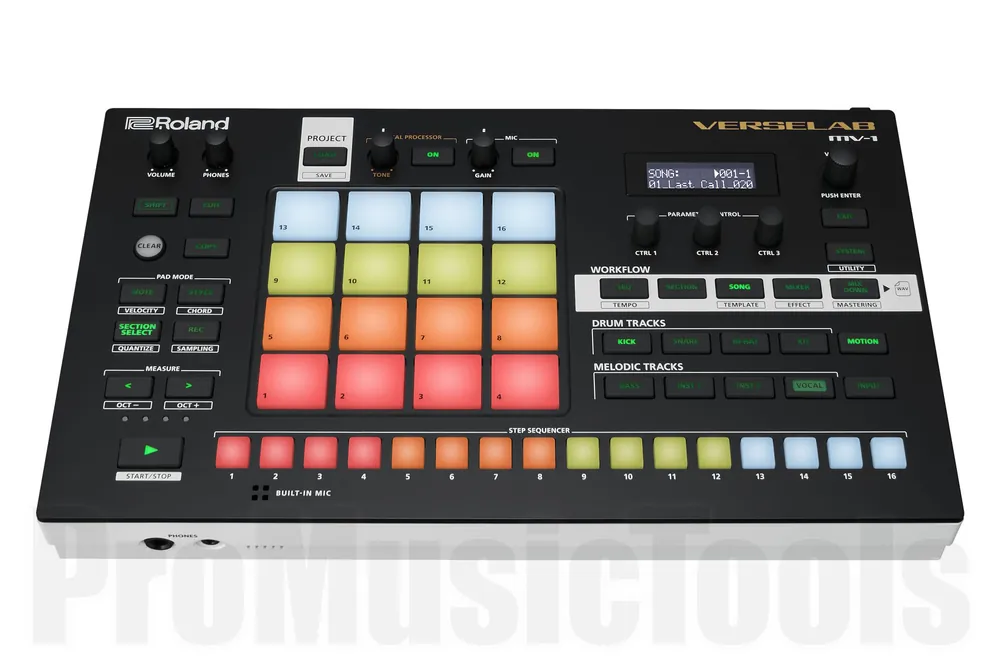The image size is (1000, 666).
Task: Tap orange drum pad 8
Action: 524,324
